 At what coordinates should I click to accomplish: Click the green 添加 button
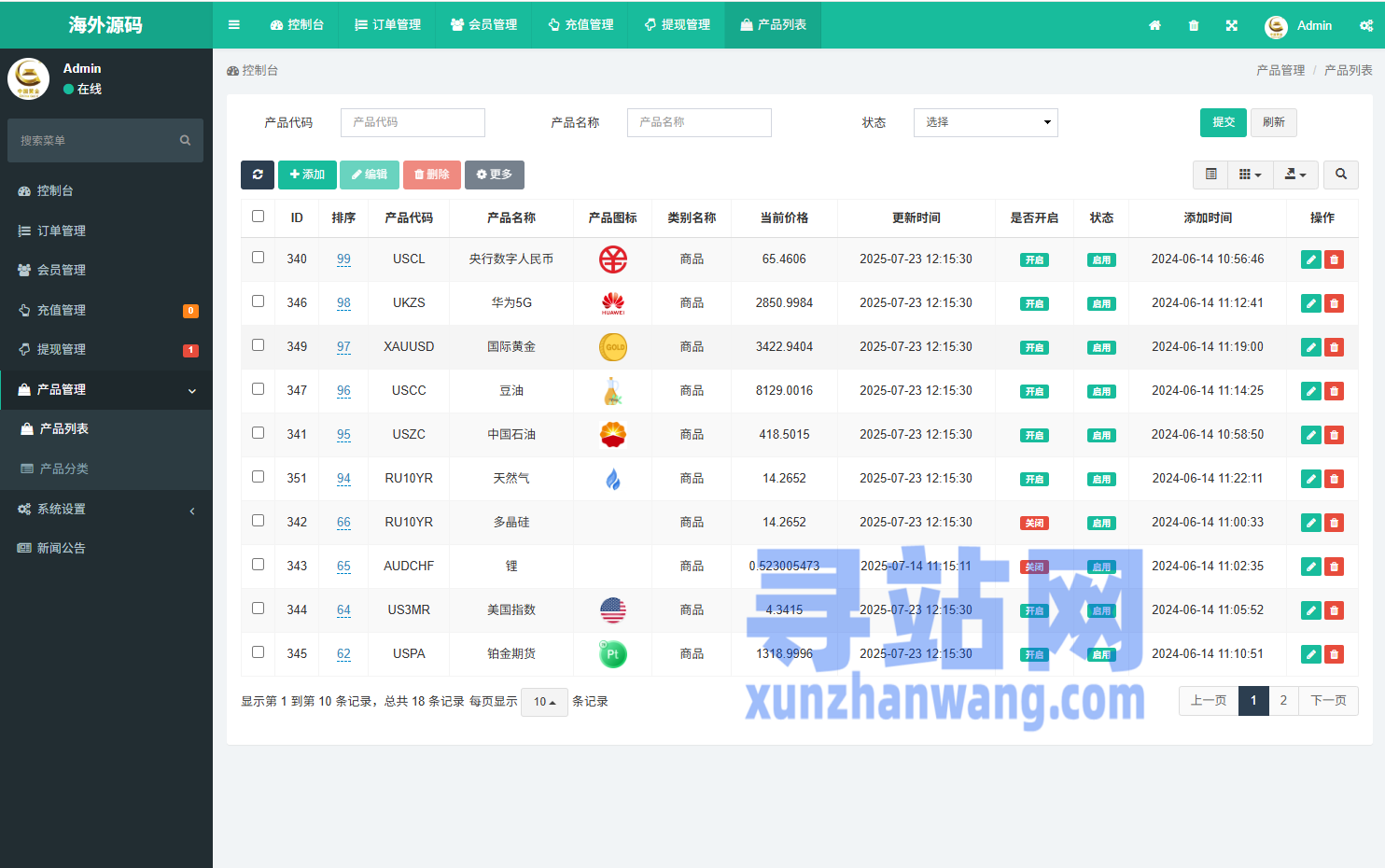(307, 175)
